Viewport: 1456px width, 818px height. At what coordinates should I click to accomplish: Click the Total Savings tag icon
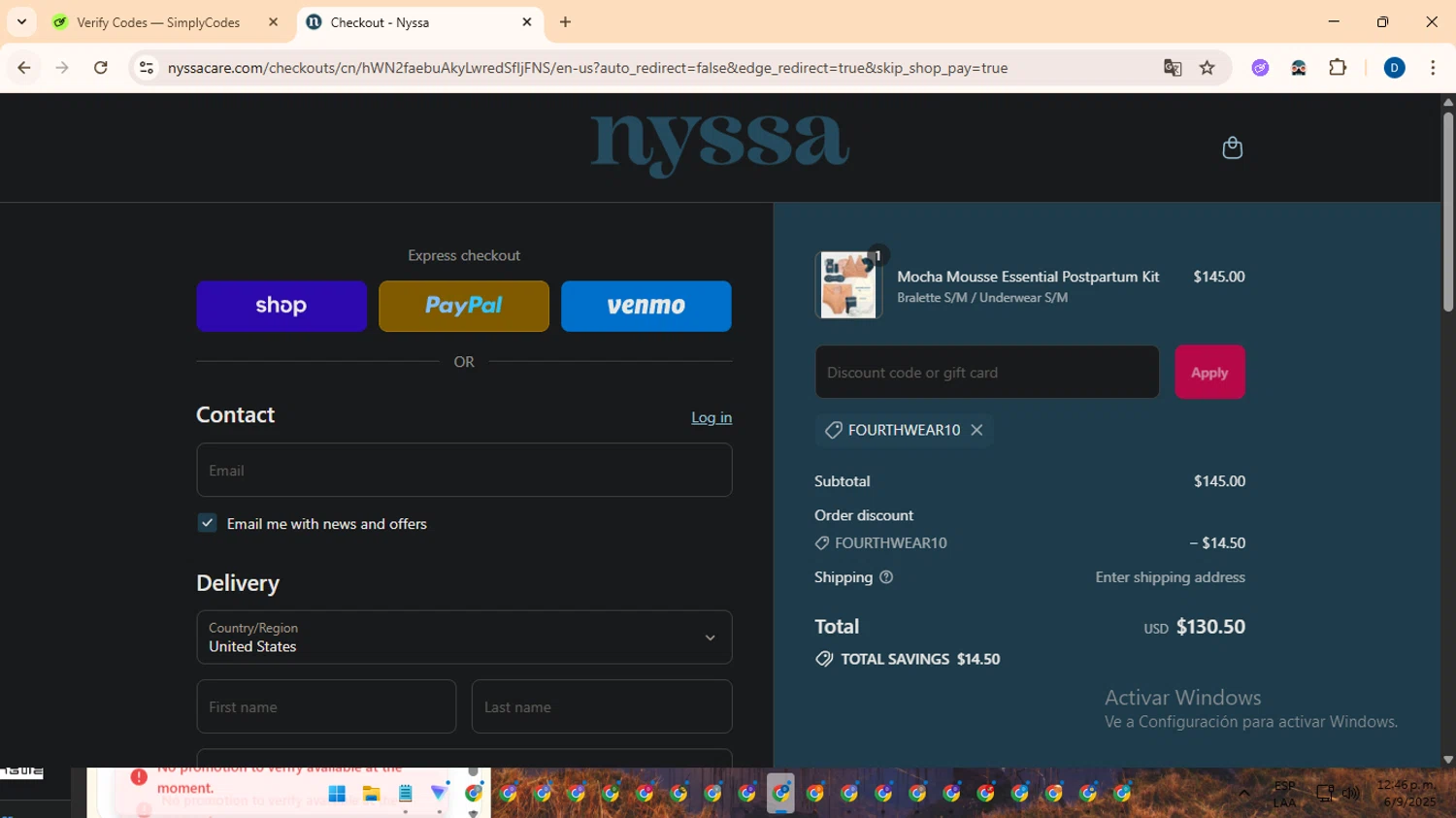tap(824, 659)
